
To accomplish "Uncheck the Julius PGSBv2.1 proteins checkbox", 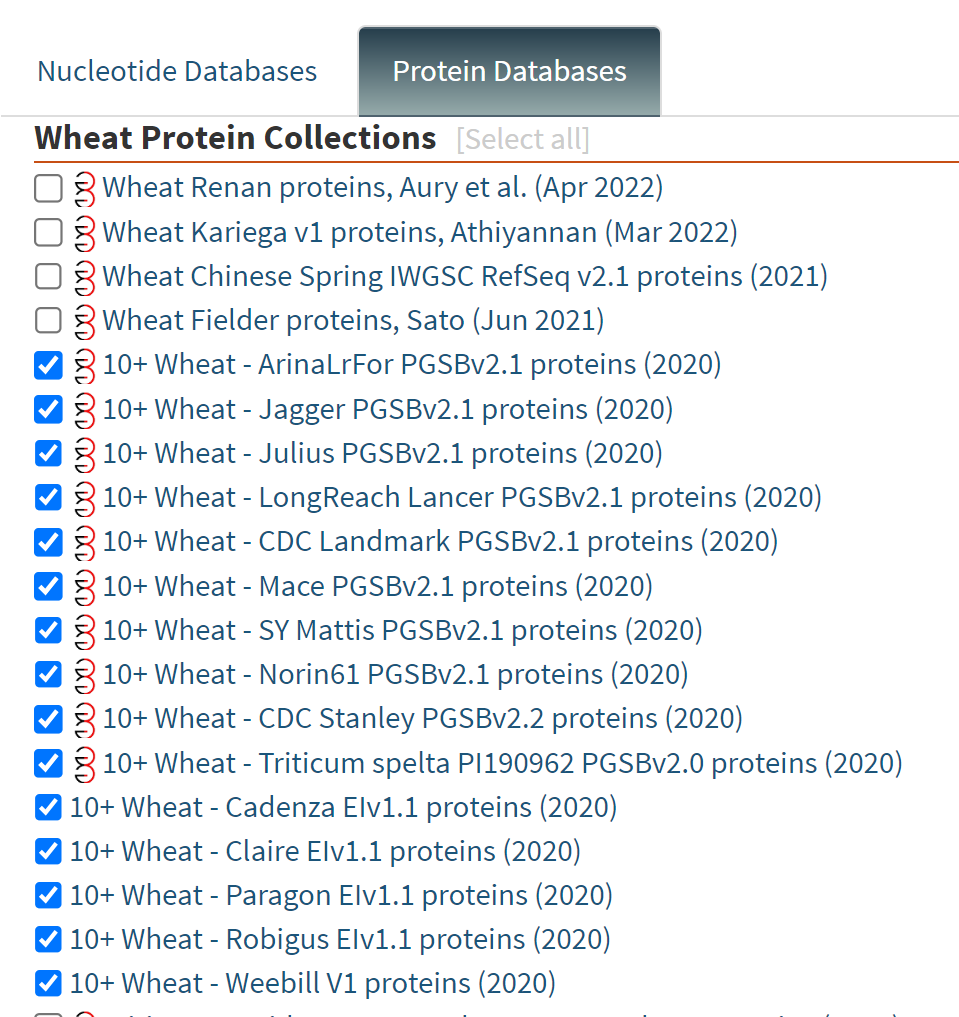I will tap(48, 453).
